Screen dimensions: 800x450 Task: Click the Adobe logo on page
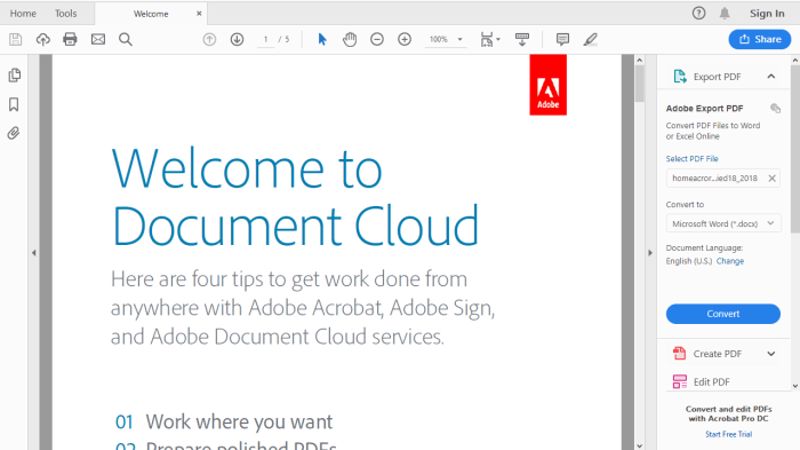[548, 85]
